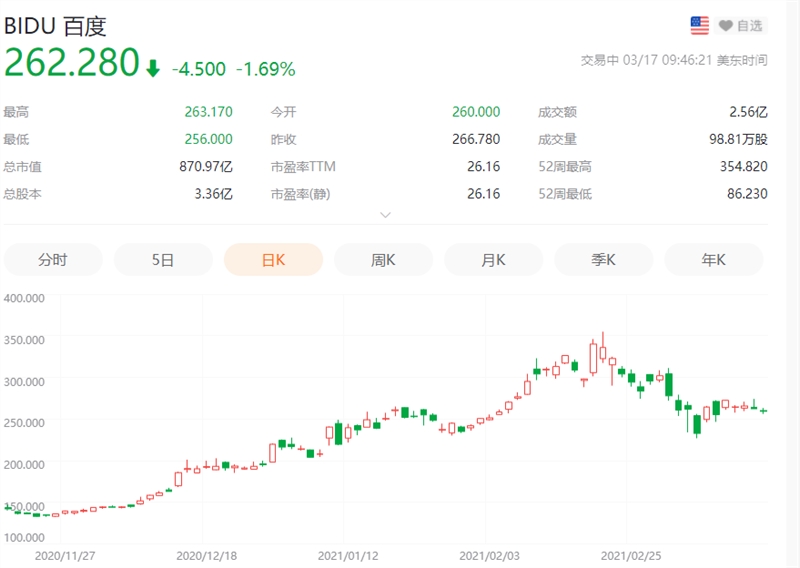800x568 pixels.
Task: Click the 52周最高 value 354.820
Action: (743, 166)
